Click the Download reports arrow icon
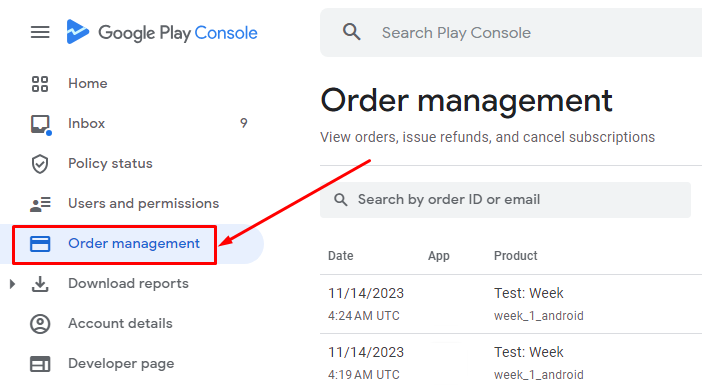This screenshot has height=392, width=702. 40,284
